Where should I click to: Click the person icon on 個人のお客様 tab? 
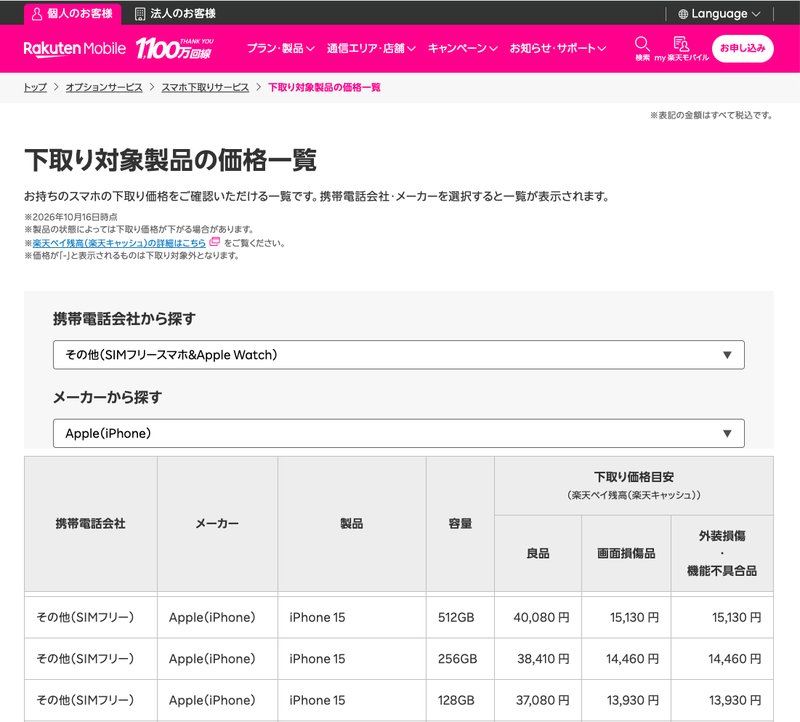point(37,14)
